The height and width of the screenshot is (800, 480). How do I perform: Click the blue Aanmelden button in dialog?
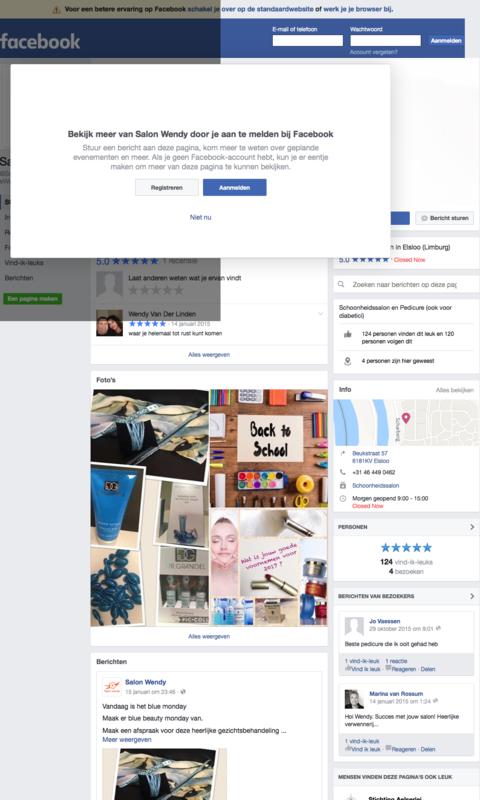tap(235, 188)
